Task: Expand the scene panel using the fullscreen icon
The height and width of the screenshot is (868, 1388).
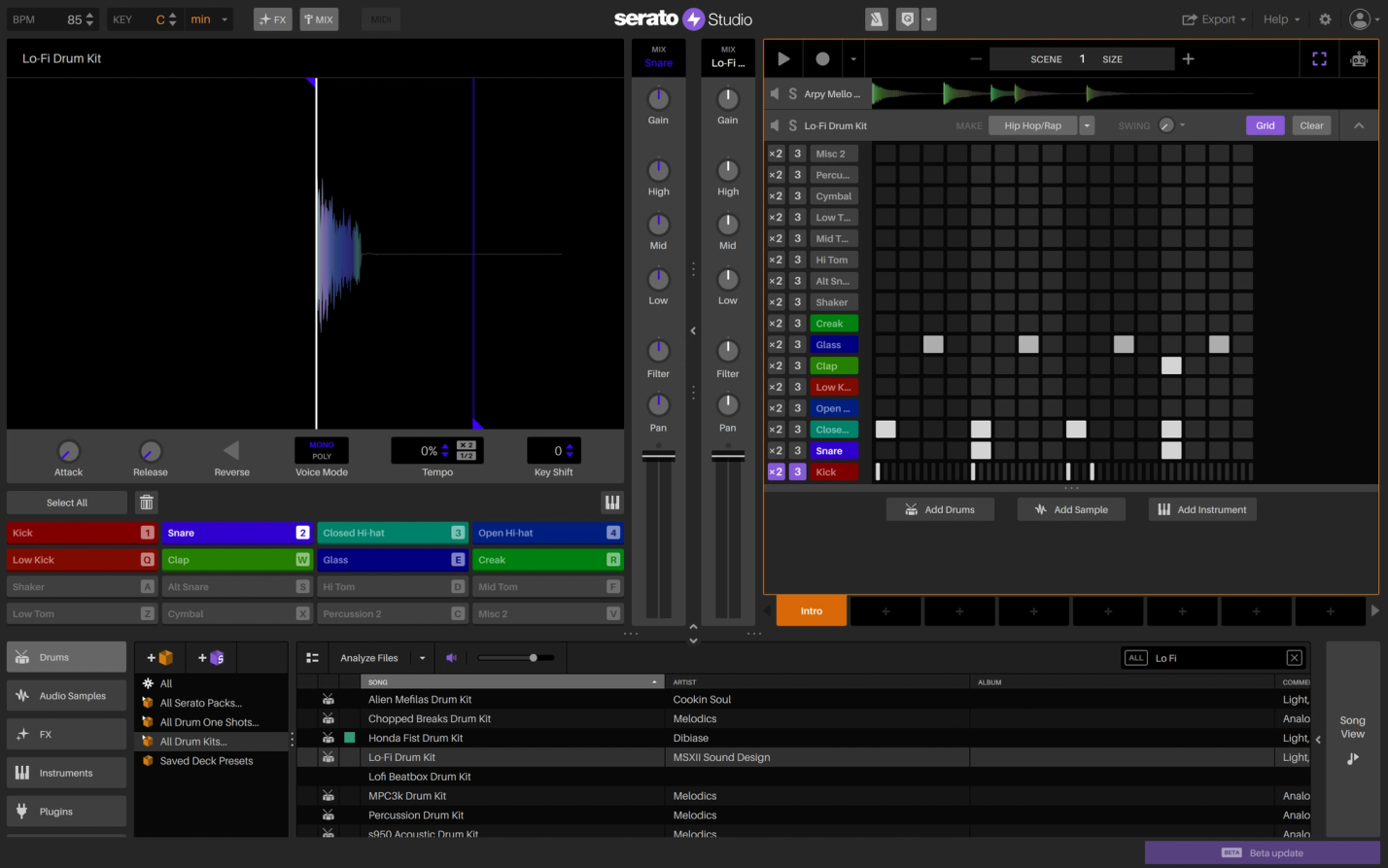Action: 1319,58
